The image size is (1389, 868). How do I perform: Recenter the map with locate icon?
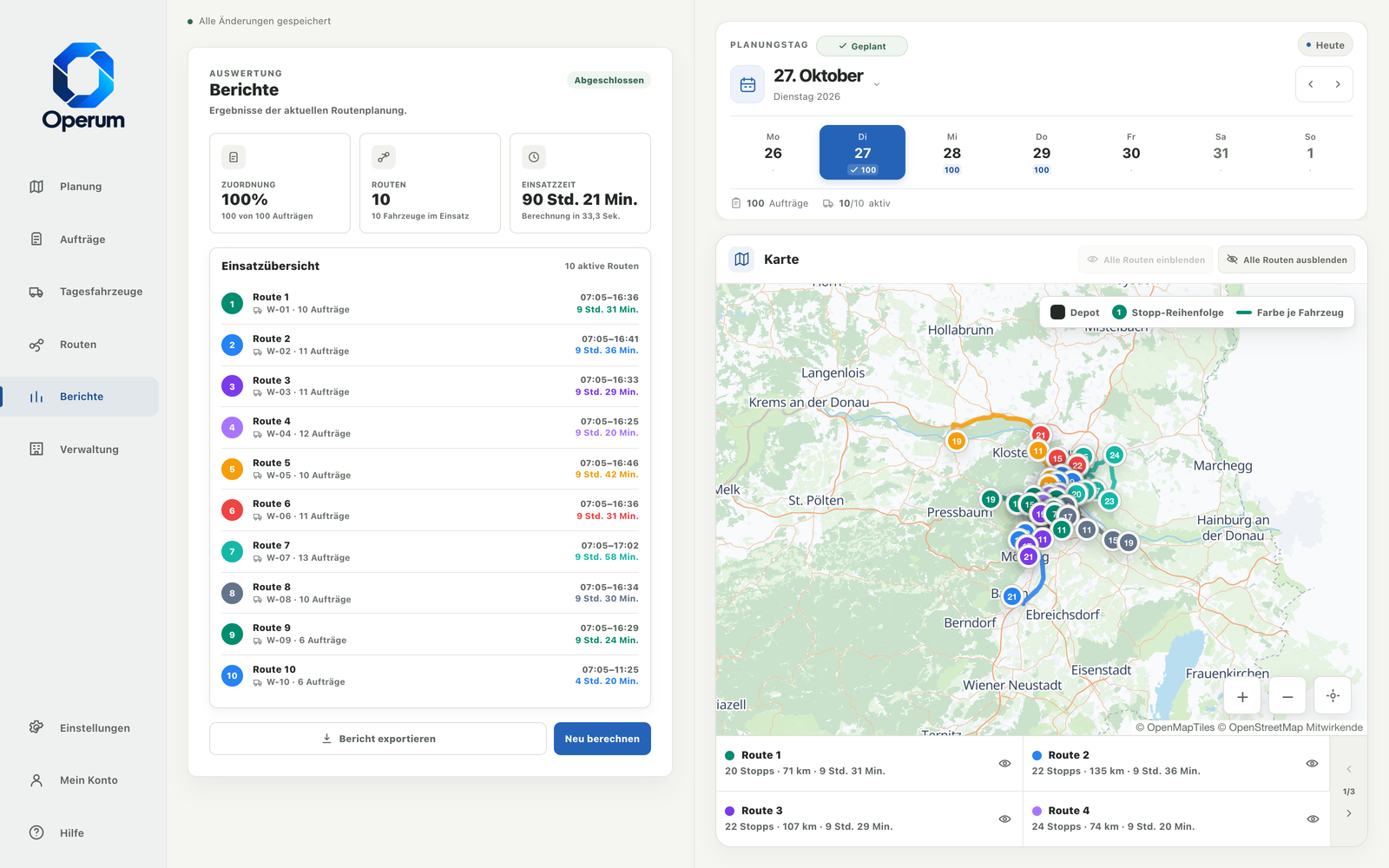(x=1333, y=696)
